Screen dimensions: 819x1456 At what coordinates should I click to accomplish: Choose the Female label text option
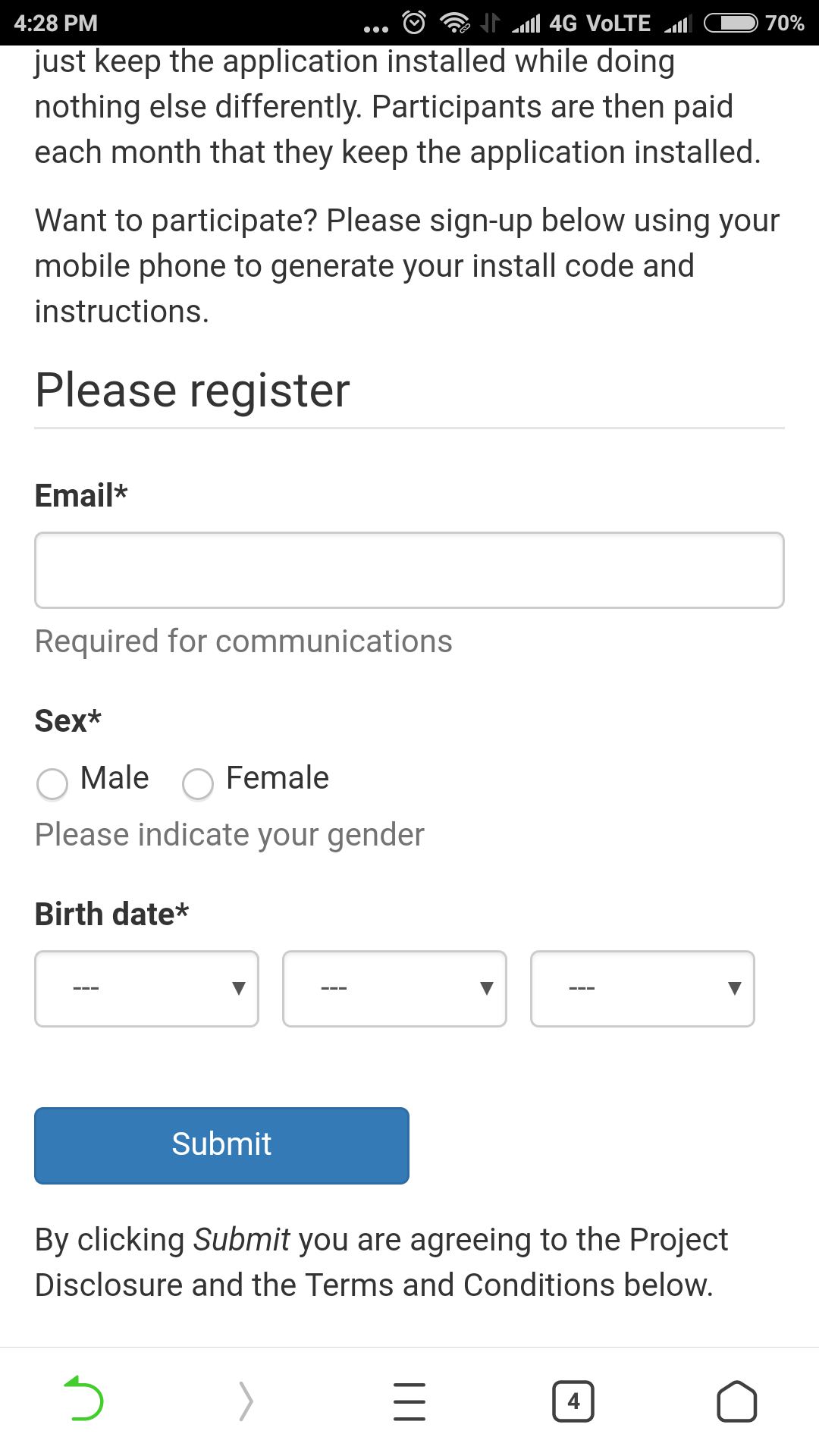(278, 778)
